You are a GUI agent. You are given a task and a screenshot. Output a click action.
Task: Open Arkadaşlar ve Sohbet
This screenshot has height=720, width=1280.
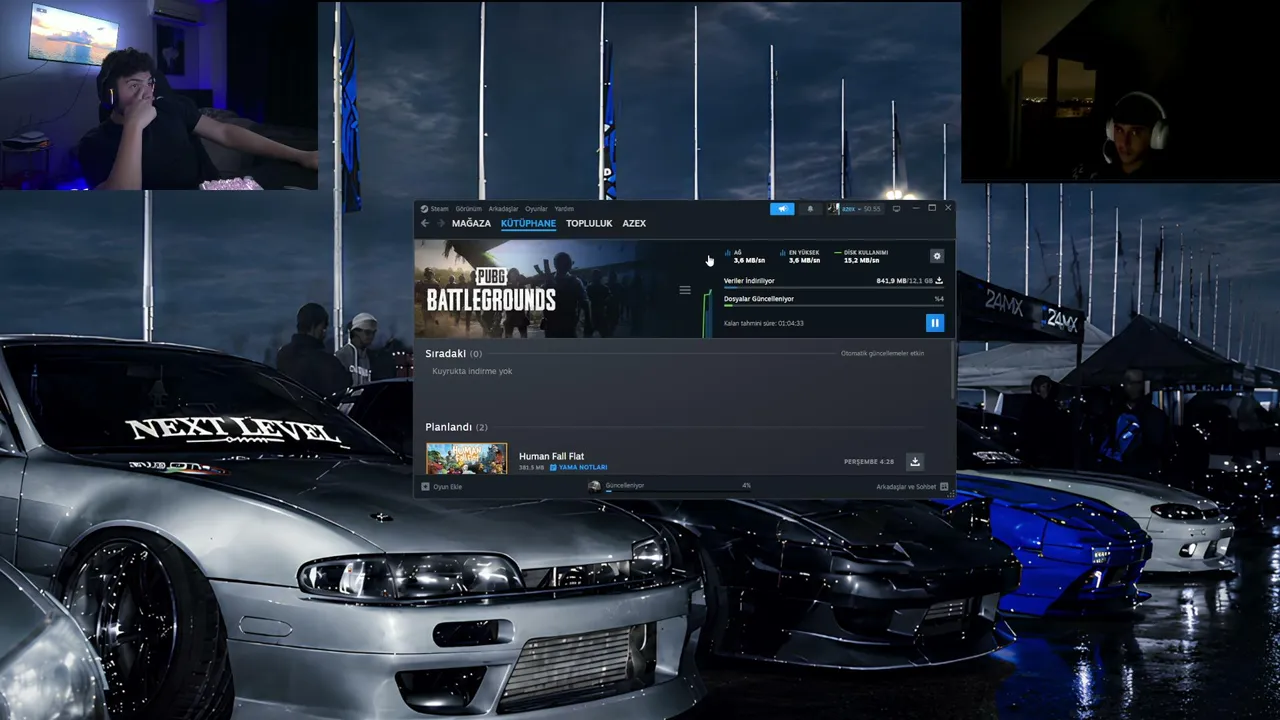point(912,486)
